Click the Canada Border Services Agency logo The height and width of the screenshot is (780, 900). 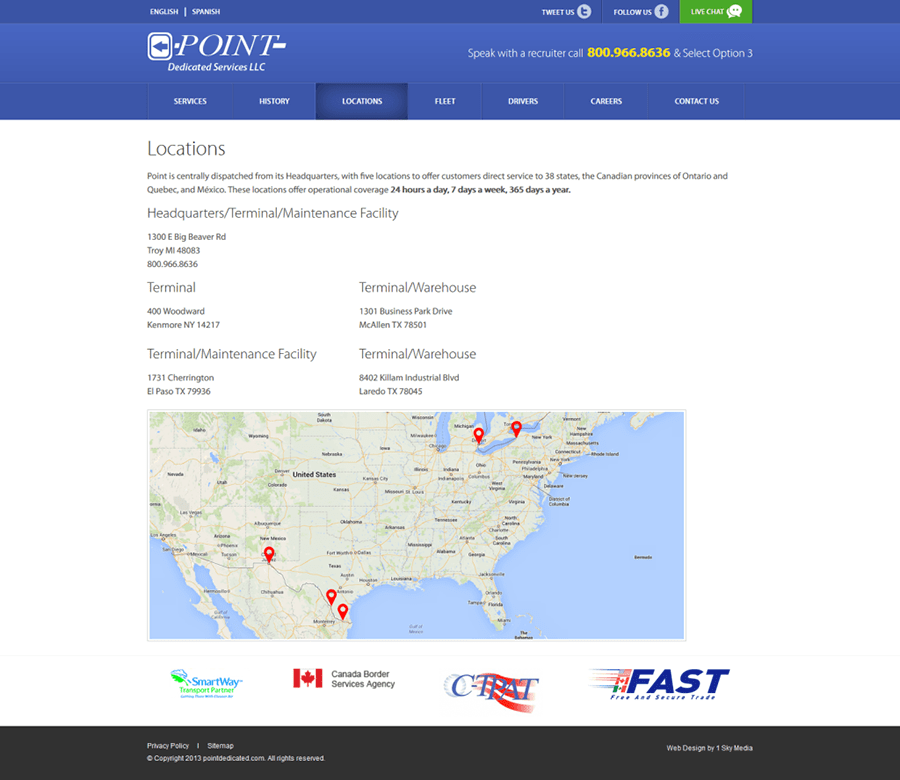point(345,679)
